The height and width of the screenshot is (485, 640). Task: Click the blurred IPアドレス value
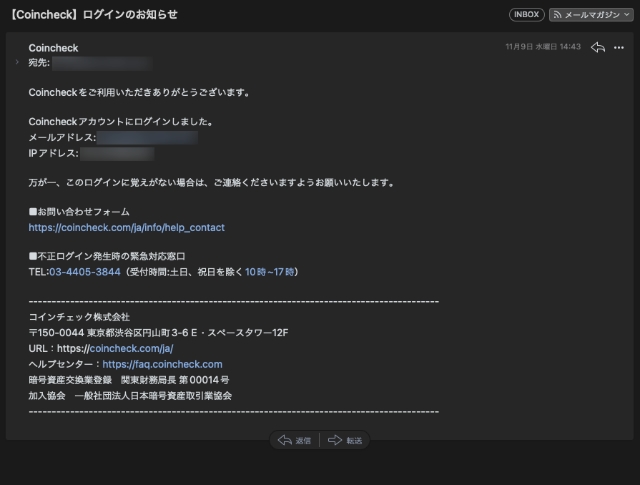coord(117,154)
